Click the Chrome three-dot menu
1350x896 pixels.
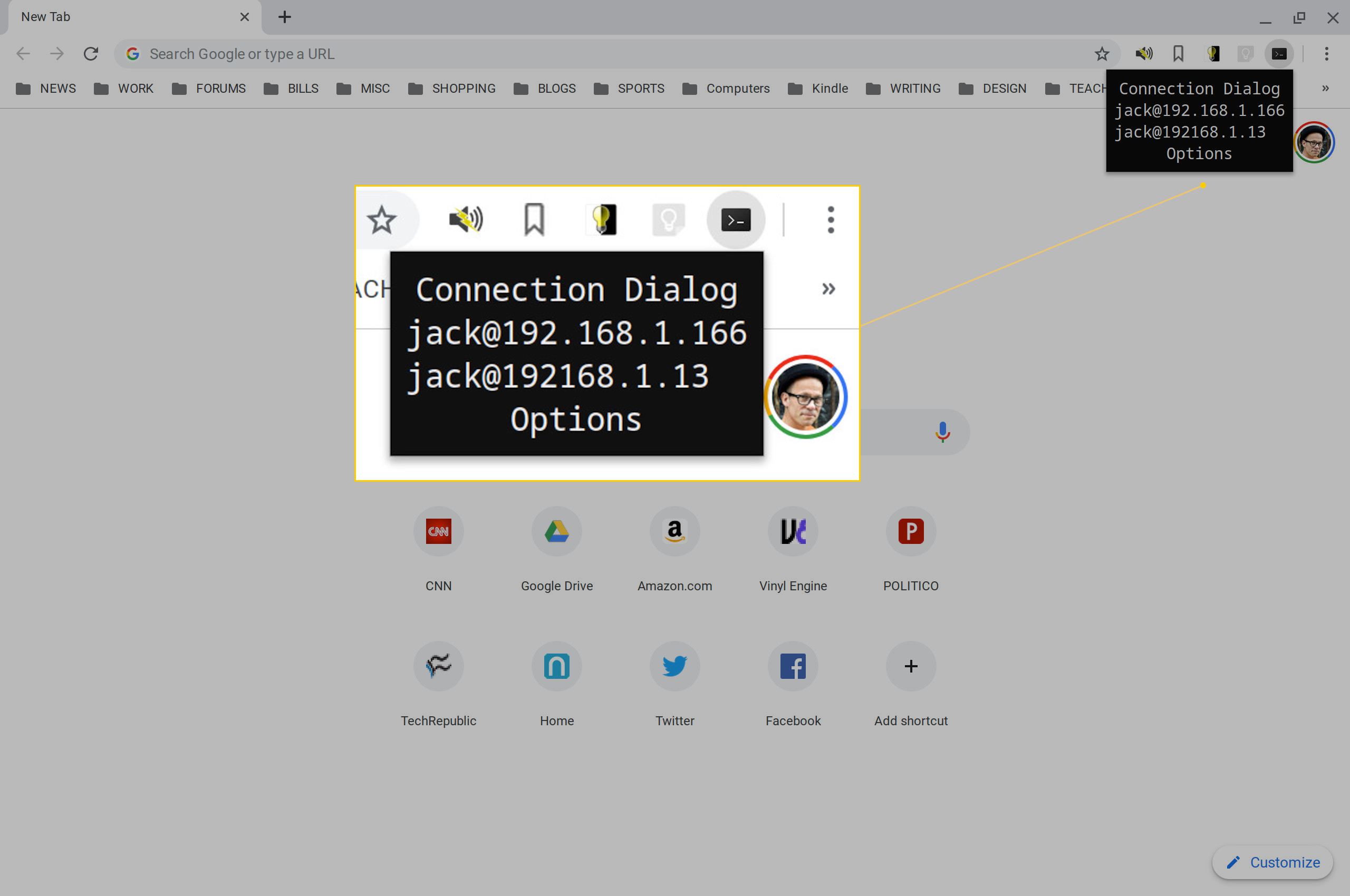click(1326, 54)
